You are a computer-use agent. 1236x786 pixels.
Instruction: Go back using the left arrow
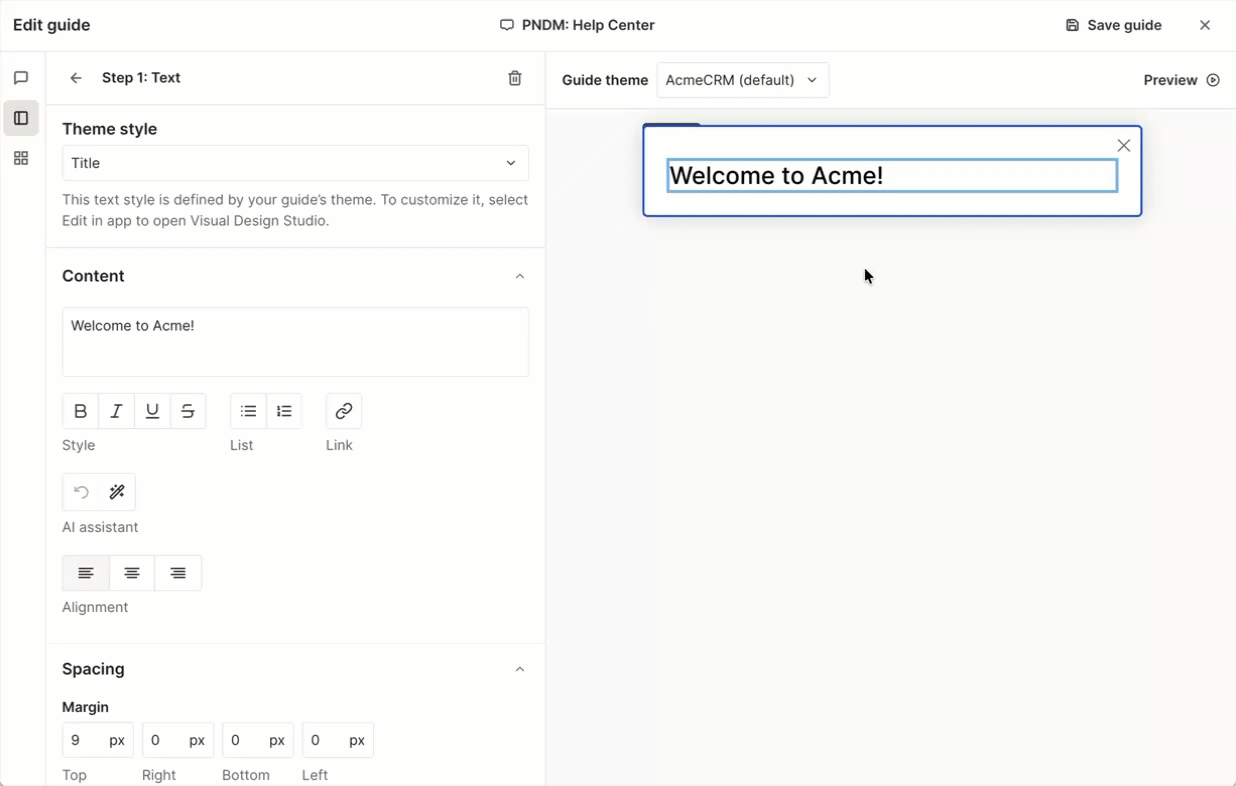click(76, 78)
